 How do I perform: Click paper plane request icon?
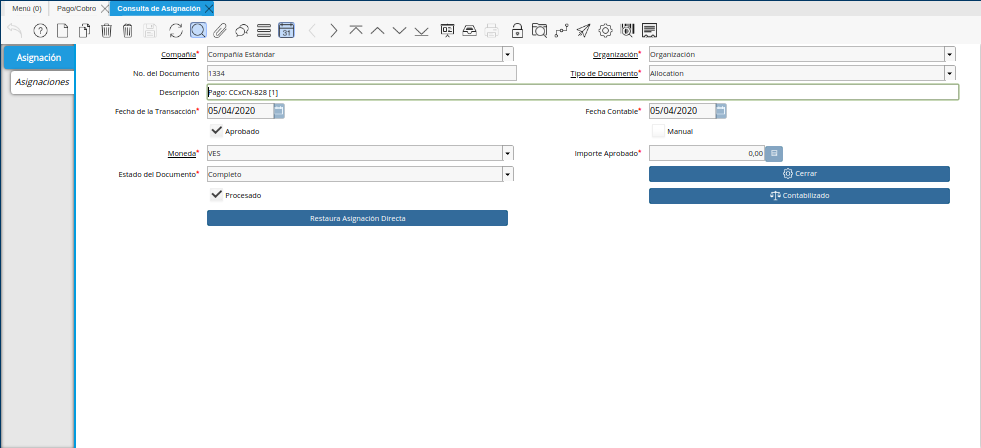(583, 31)
